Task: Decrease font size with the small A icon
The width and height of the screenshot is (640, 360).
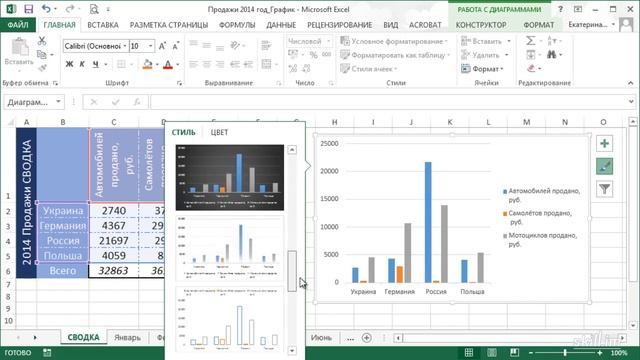Action: point(176,46)
